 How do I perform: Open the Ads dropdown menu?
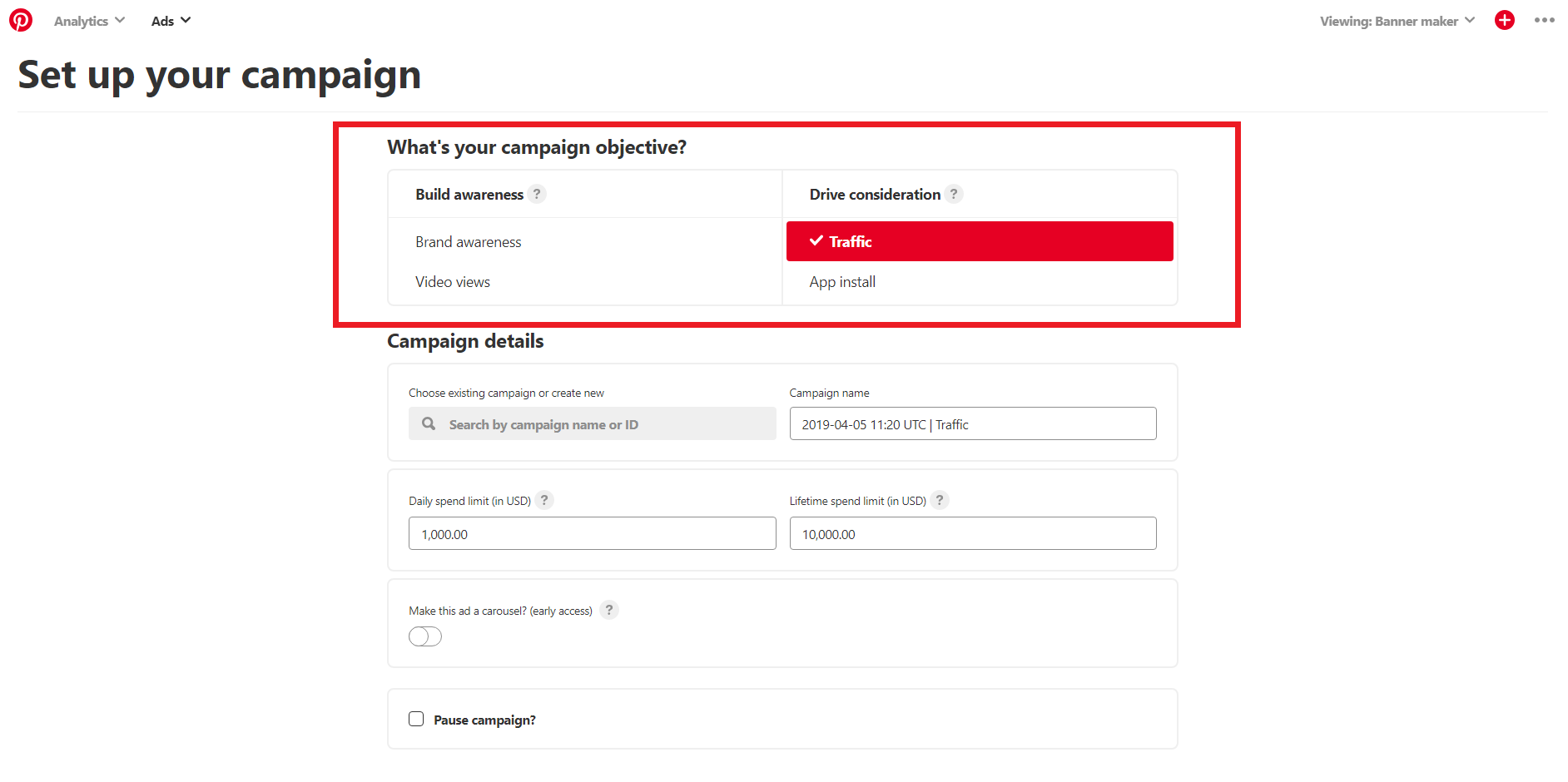tap(171, 21)
